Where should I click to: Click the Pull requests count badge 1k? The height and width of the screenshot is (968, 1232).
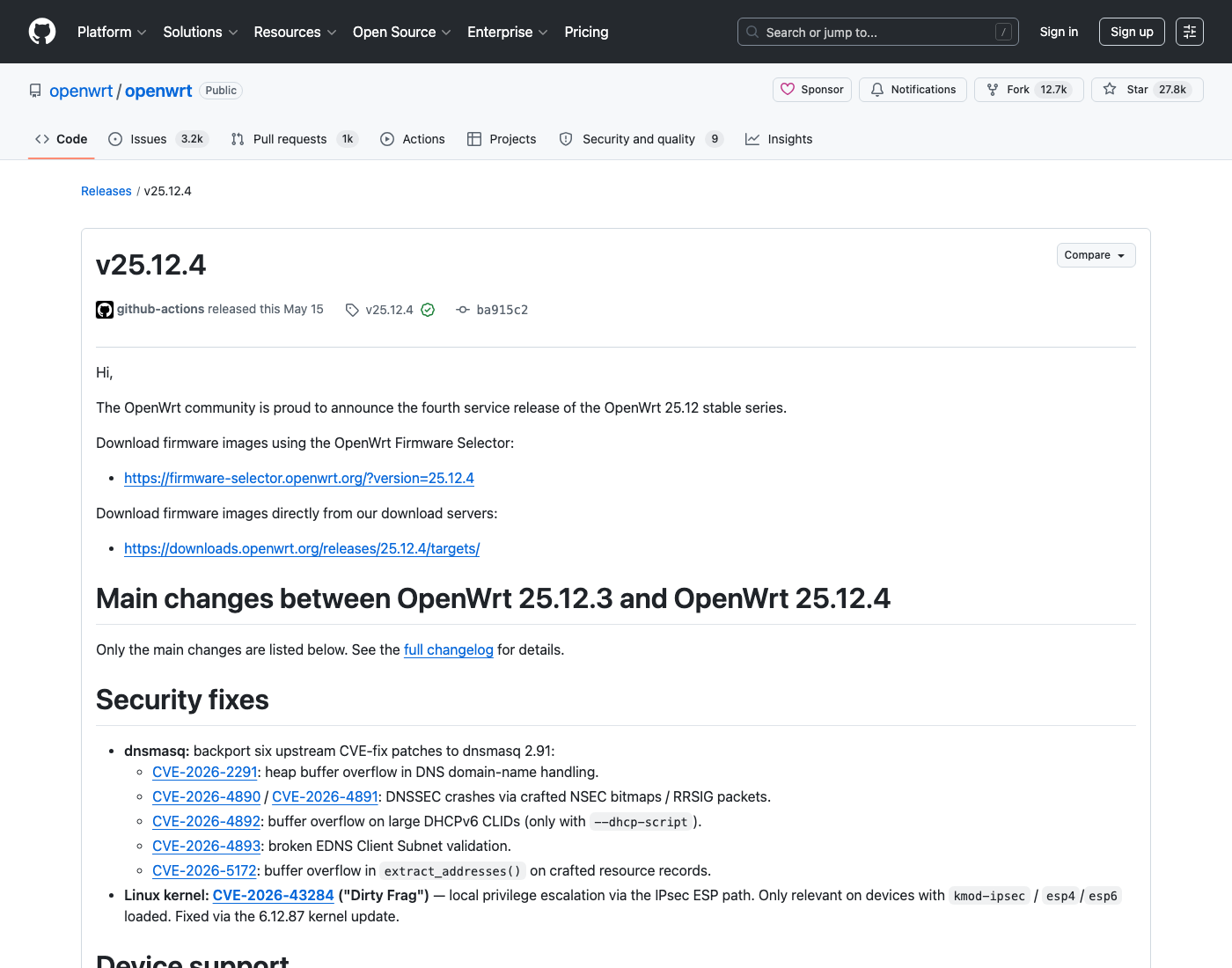[x=348, y=139]
